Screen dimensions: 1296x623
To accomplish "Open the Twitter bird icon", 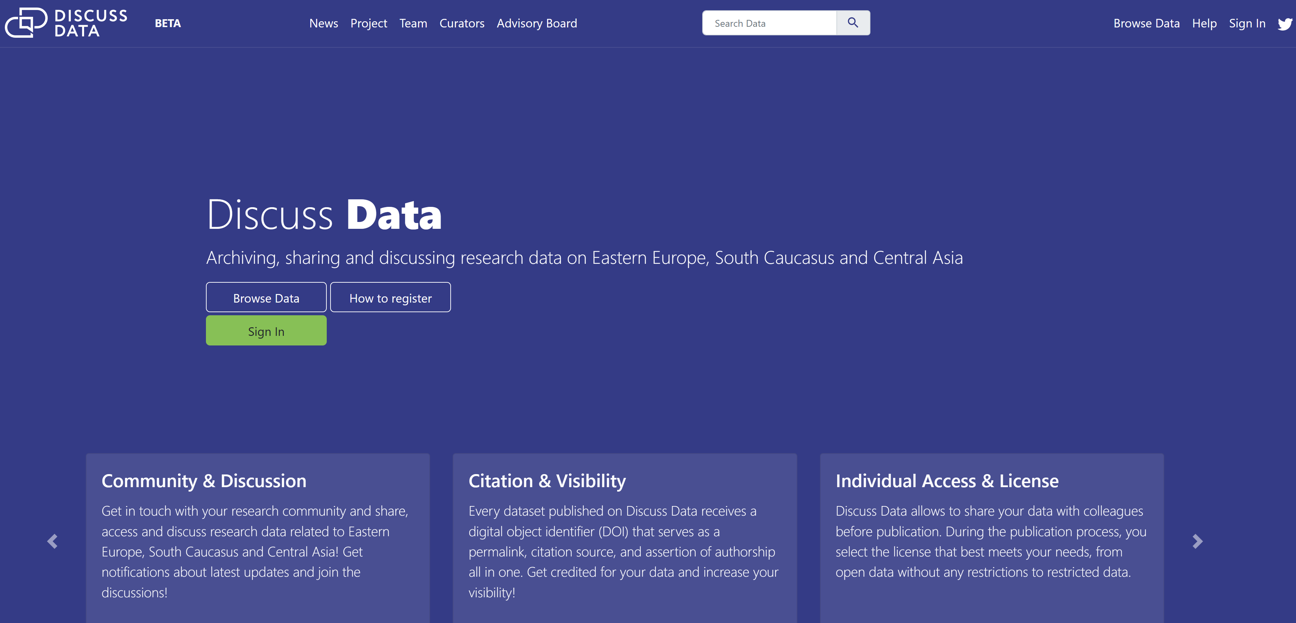I will 1285,23.
